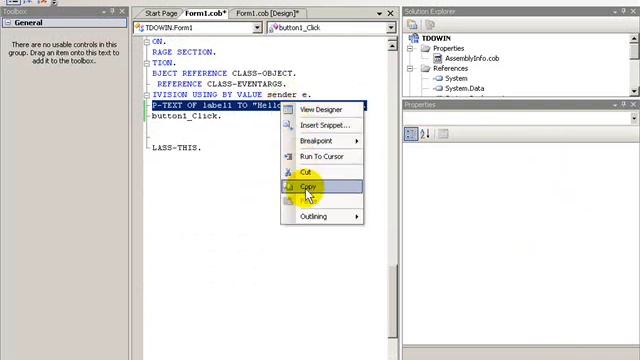Select System reference

tap(456, 78)
